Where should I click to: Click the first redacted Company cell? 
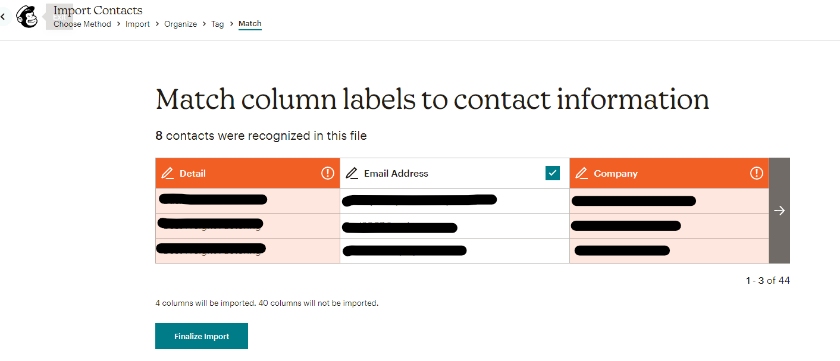click(669, 201)
